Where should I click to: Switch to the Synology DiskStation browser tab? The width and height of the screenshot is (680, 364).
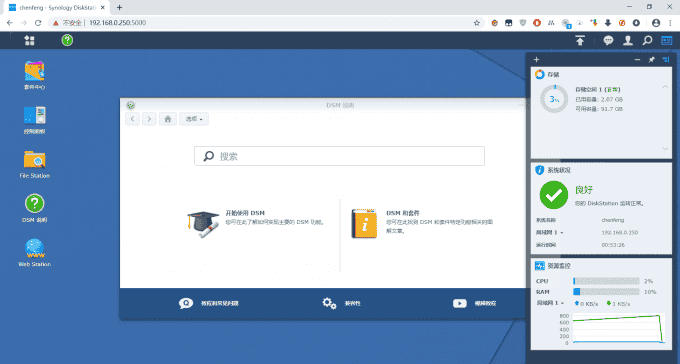click(56, 7)
